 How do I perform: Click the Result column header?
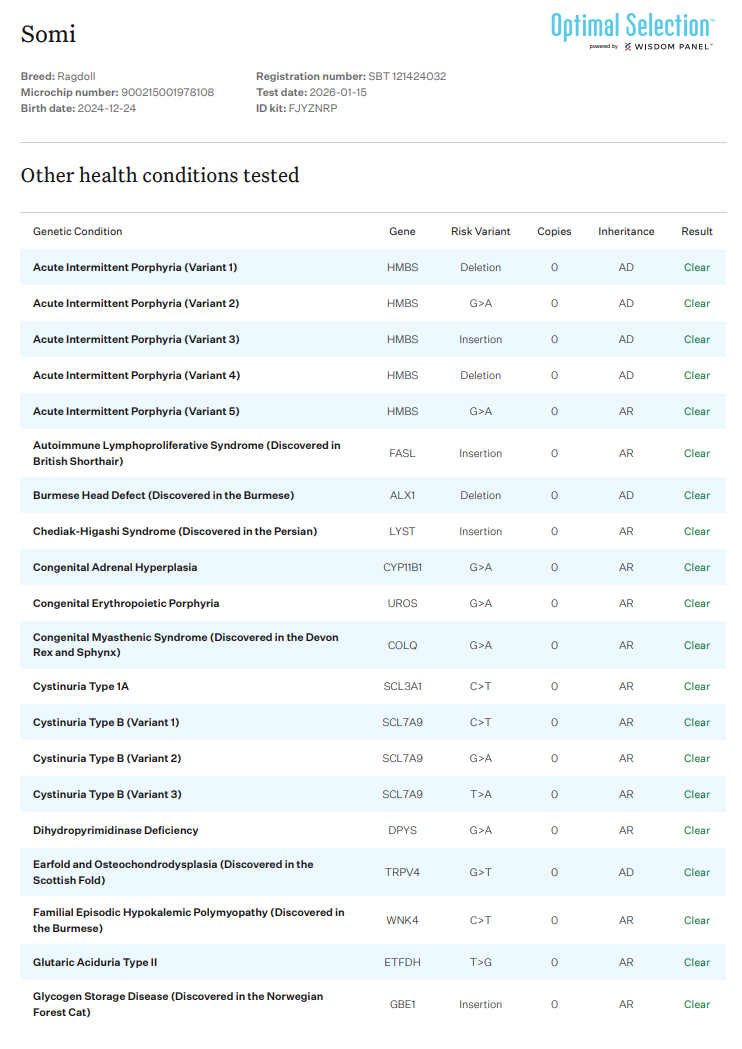pyautogui.click(x=697, y=231)
